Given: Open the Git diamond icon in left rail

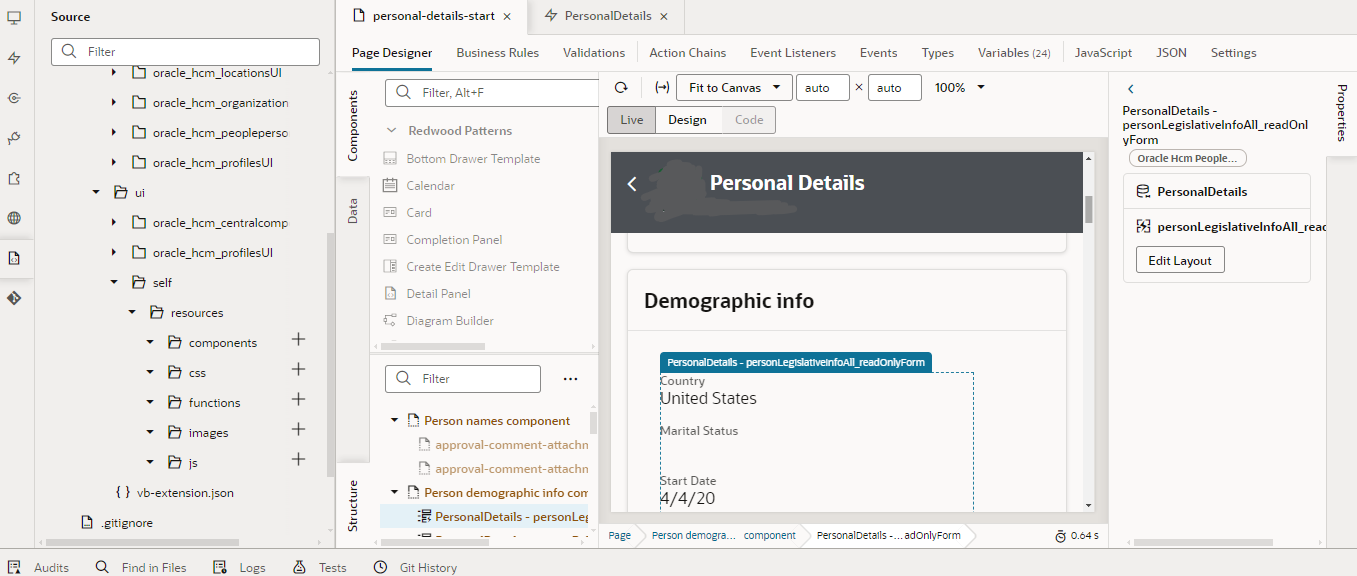Looking at the screenshot, I should tap(14, 298).
